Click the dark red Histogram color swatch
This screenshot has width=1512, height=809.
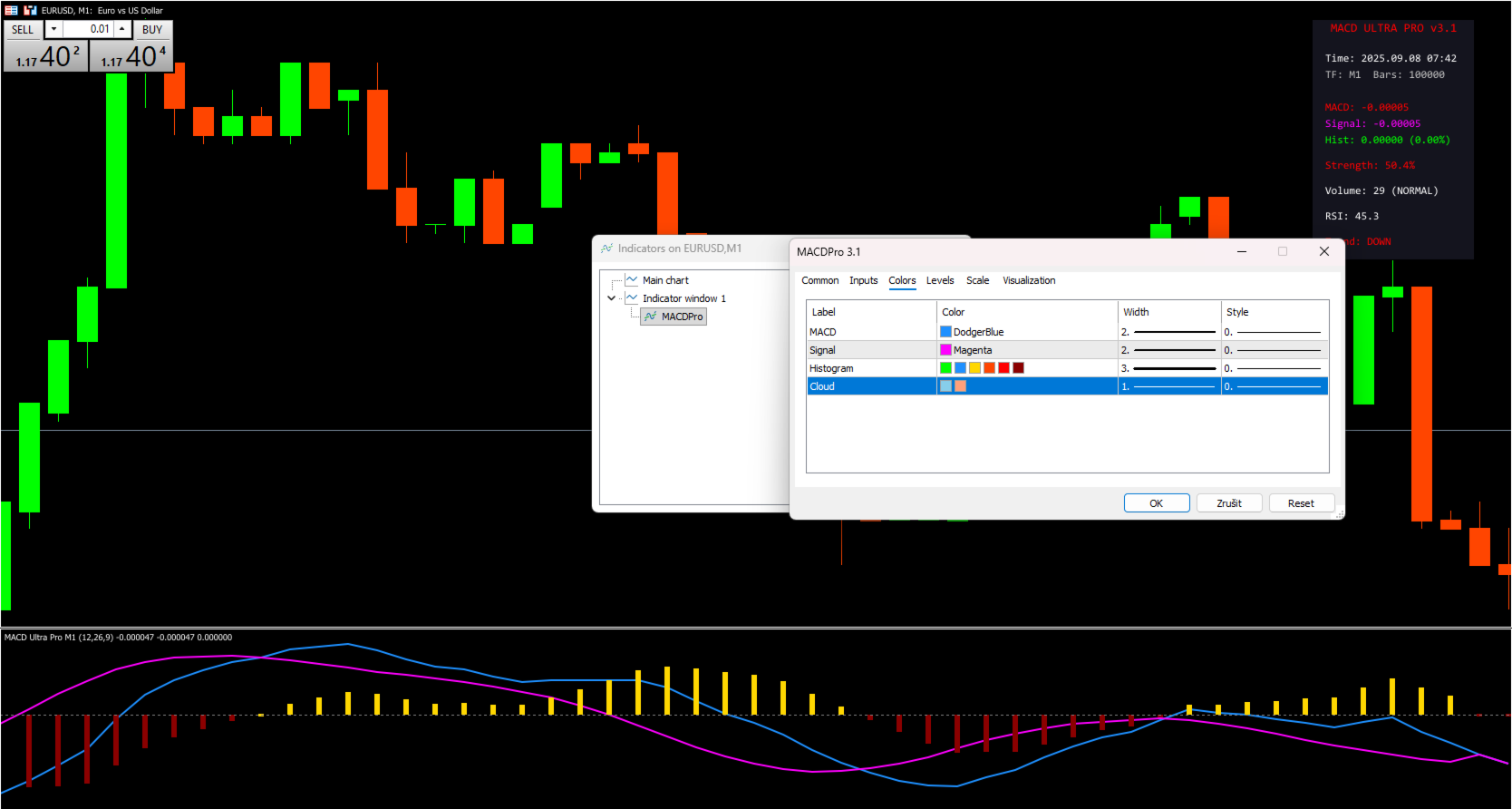(x=1018, y=368)
